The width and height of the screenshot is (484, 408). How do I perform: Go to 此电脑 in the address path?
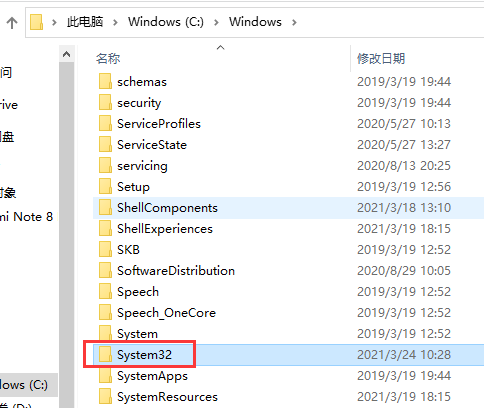click(x=85, y=22)
